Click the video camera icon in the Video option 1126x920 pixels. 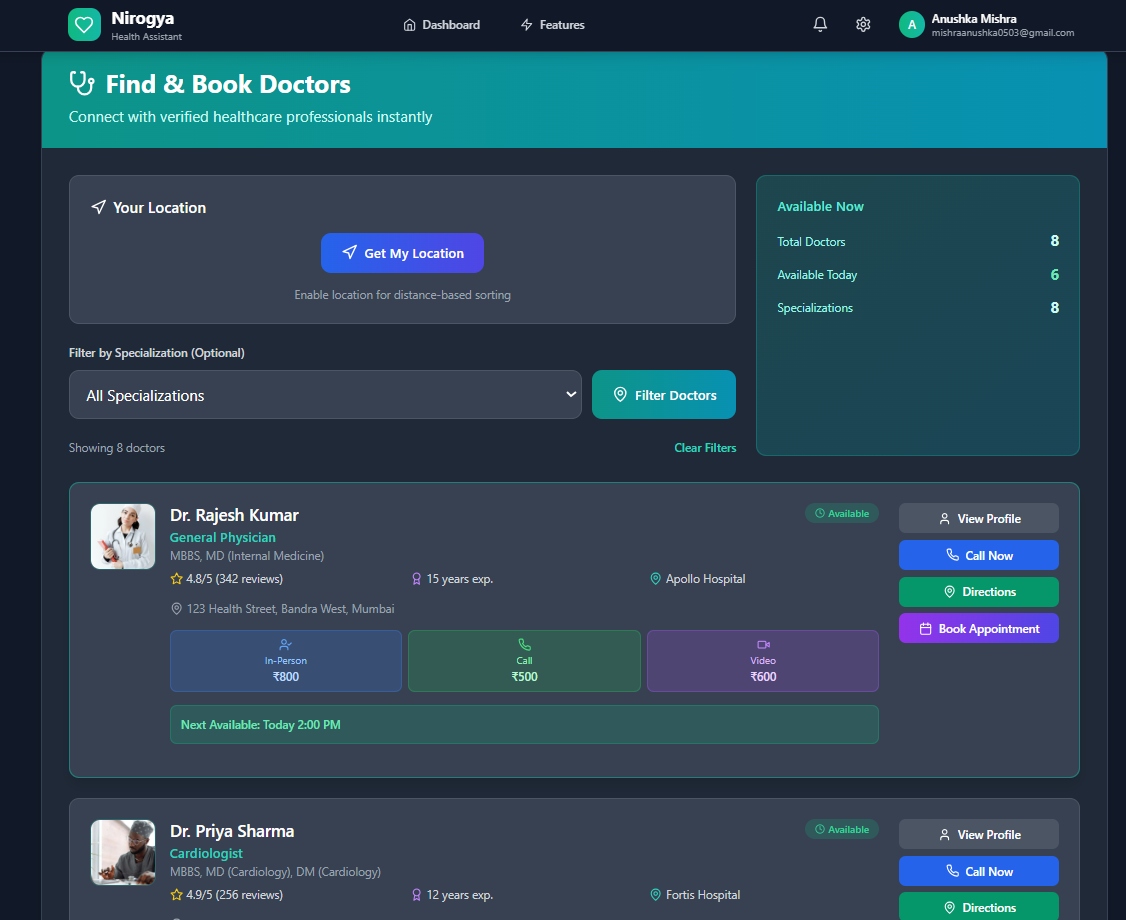pos(762,646)
